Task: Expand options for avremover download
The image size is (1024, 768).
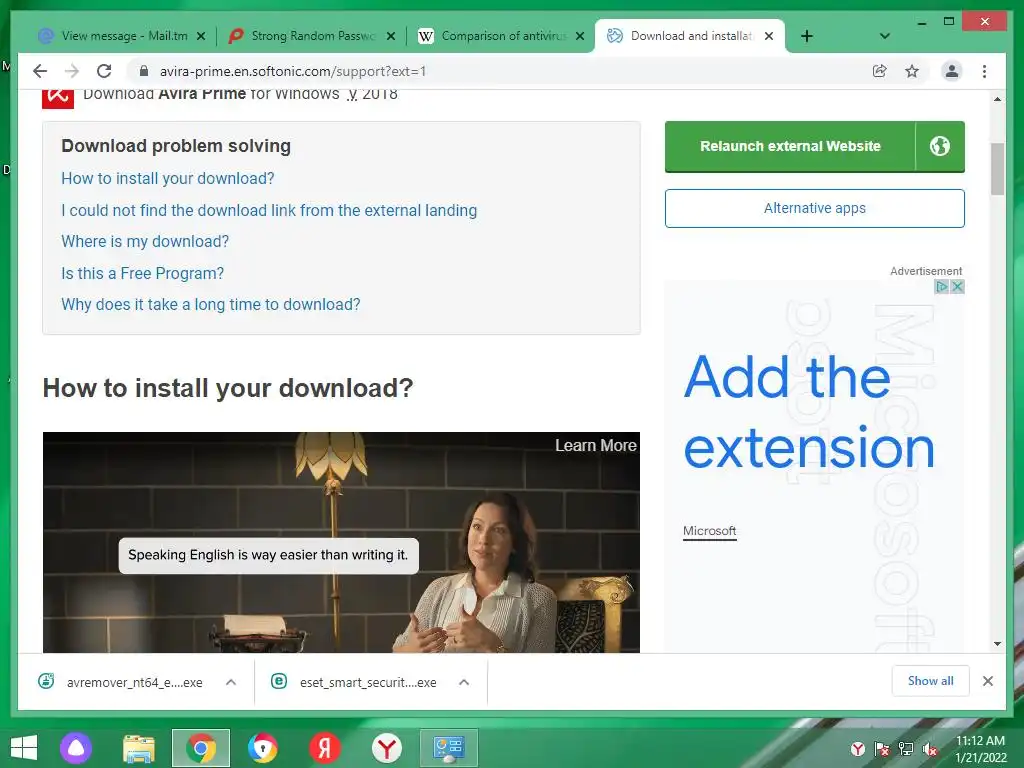Action: pyautogui.click(x=231, y=682)
